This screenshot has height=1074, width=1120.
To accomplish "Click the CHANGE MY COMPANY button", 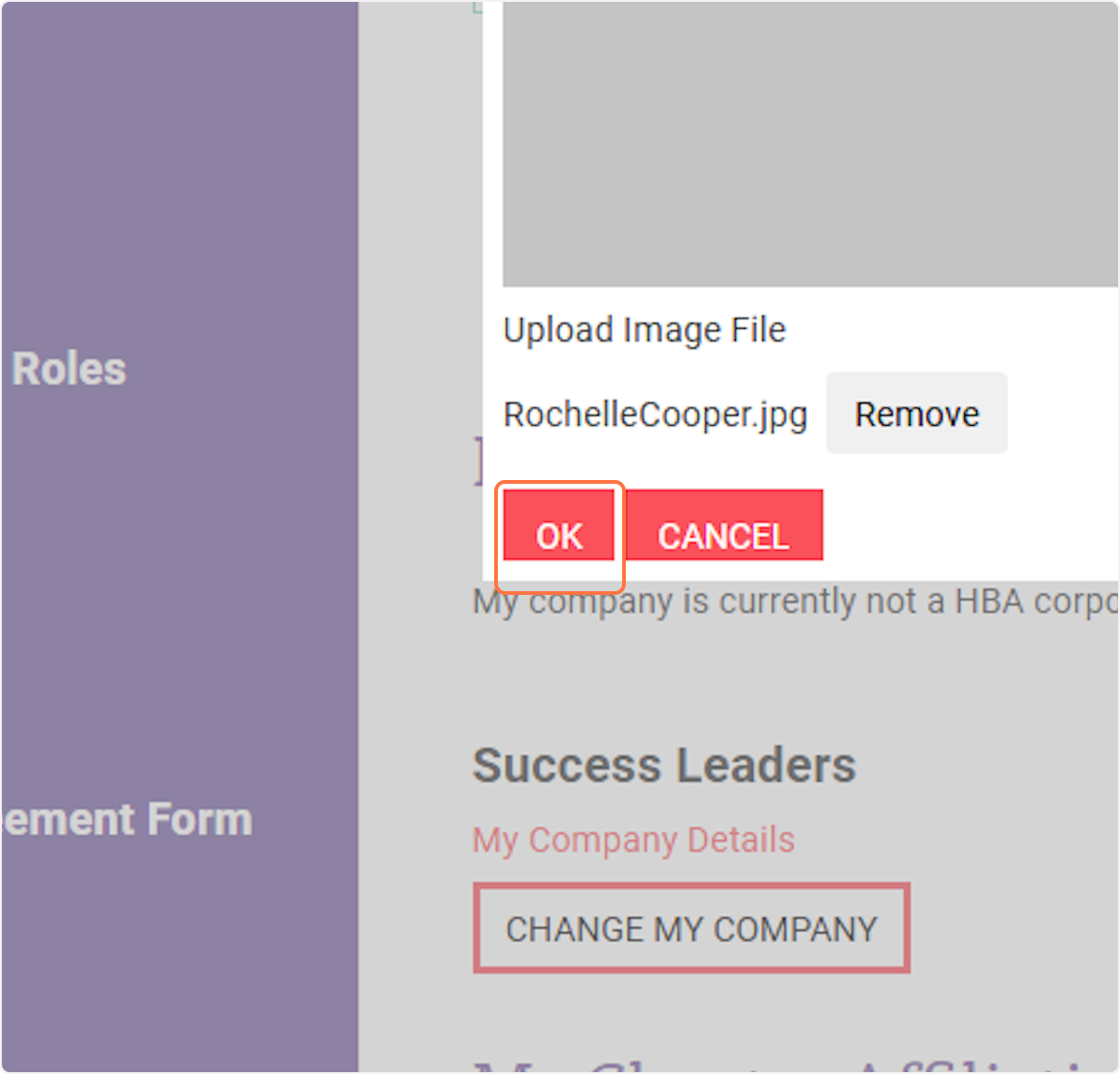I will coord(691,928).
